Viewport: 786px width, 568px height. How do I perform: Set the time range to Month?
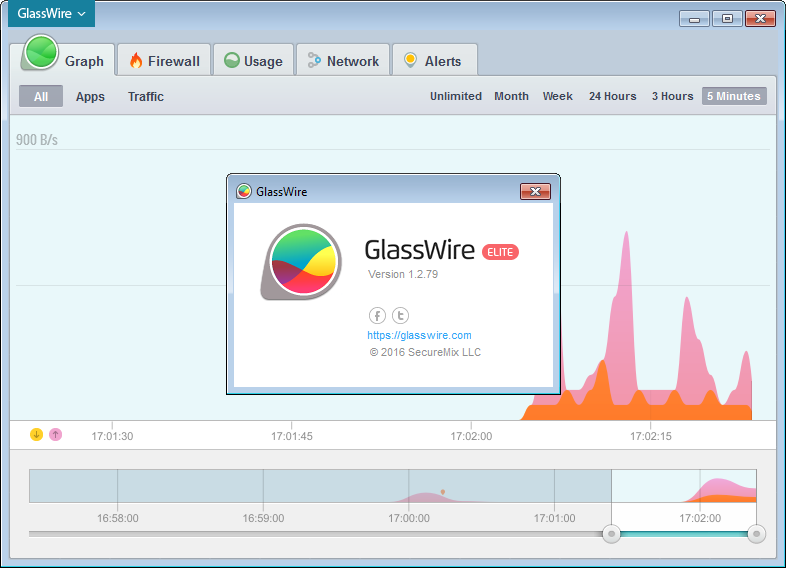(511, 96)
